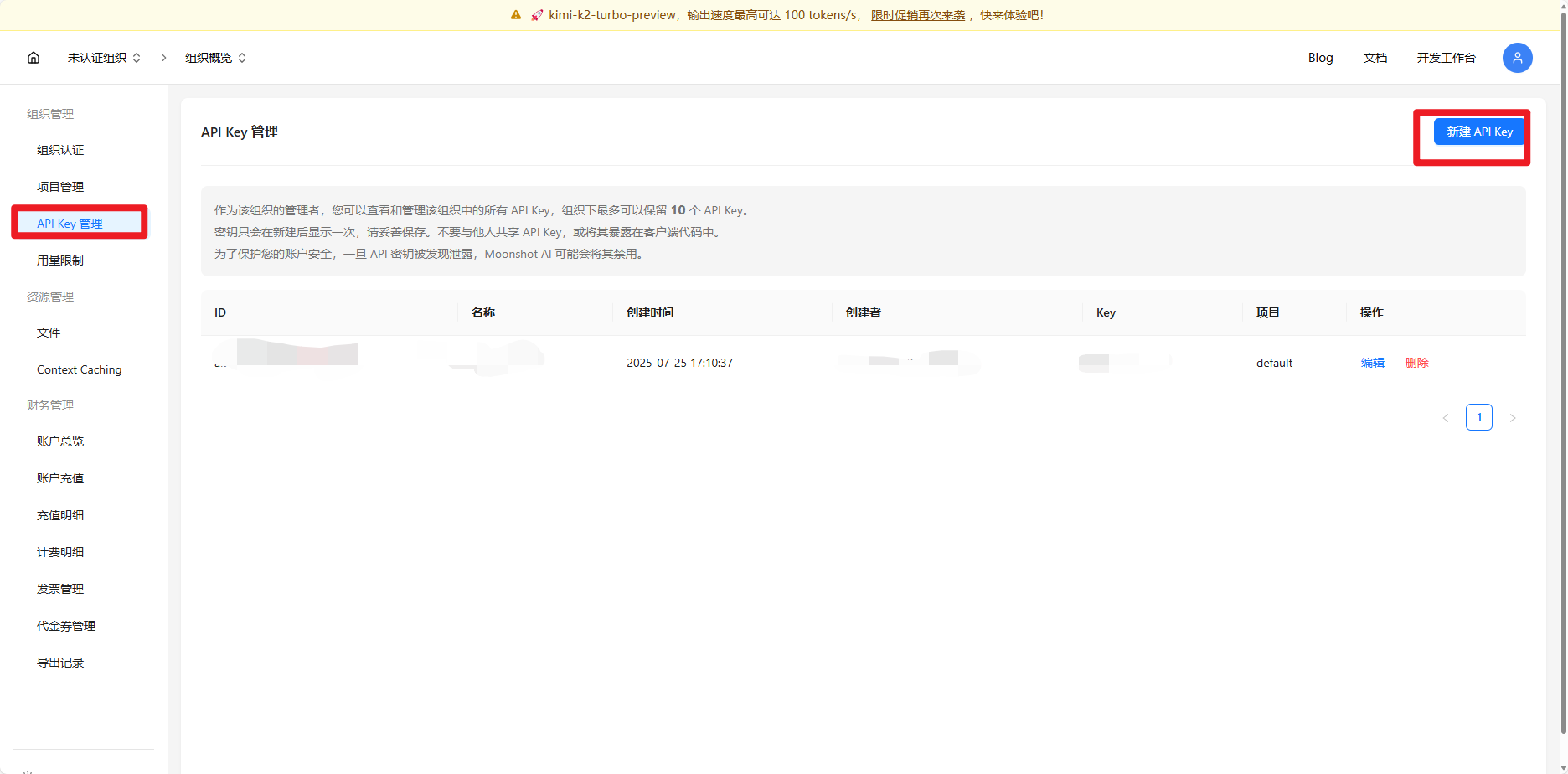
Task: Open 发票管理 in the sidebar
Action: coord(60,589)
